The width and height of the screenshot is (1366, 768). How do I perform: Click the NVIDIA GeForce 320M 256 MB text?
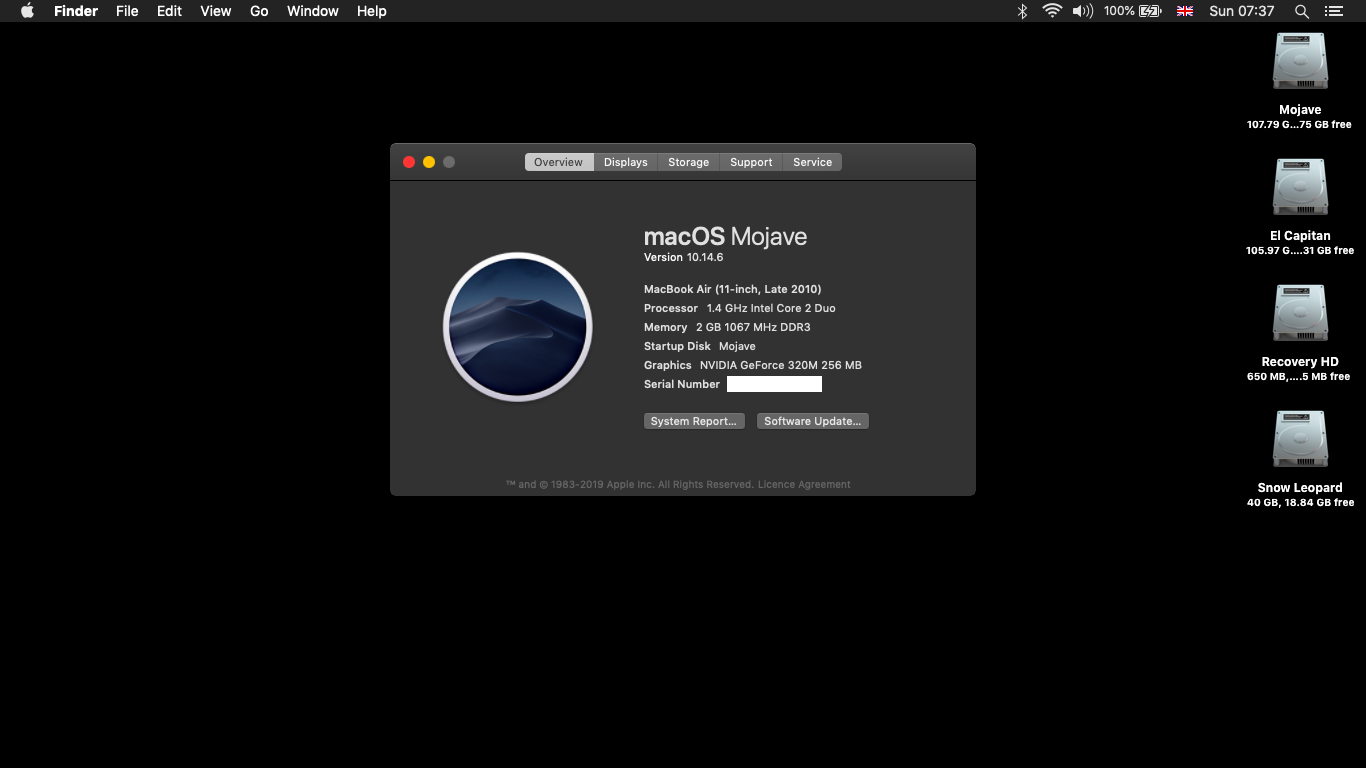click(781, 365)
